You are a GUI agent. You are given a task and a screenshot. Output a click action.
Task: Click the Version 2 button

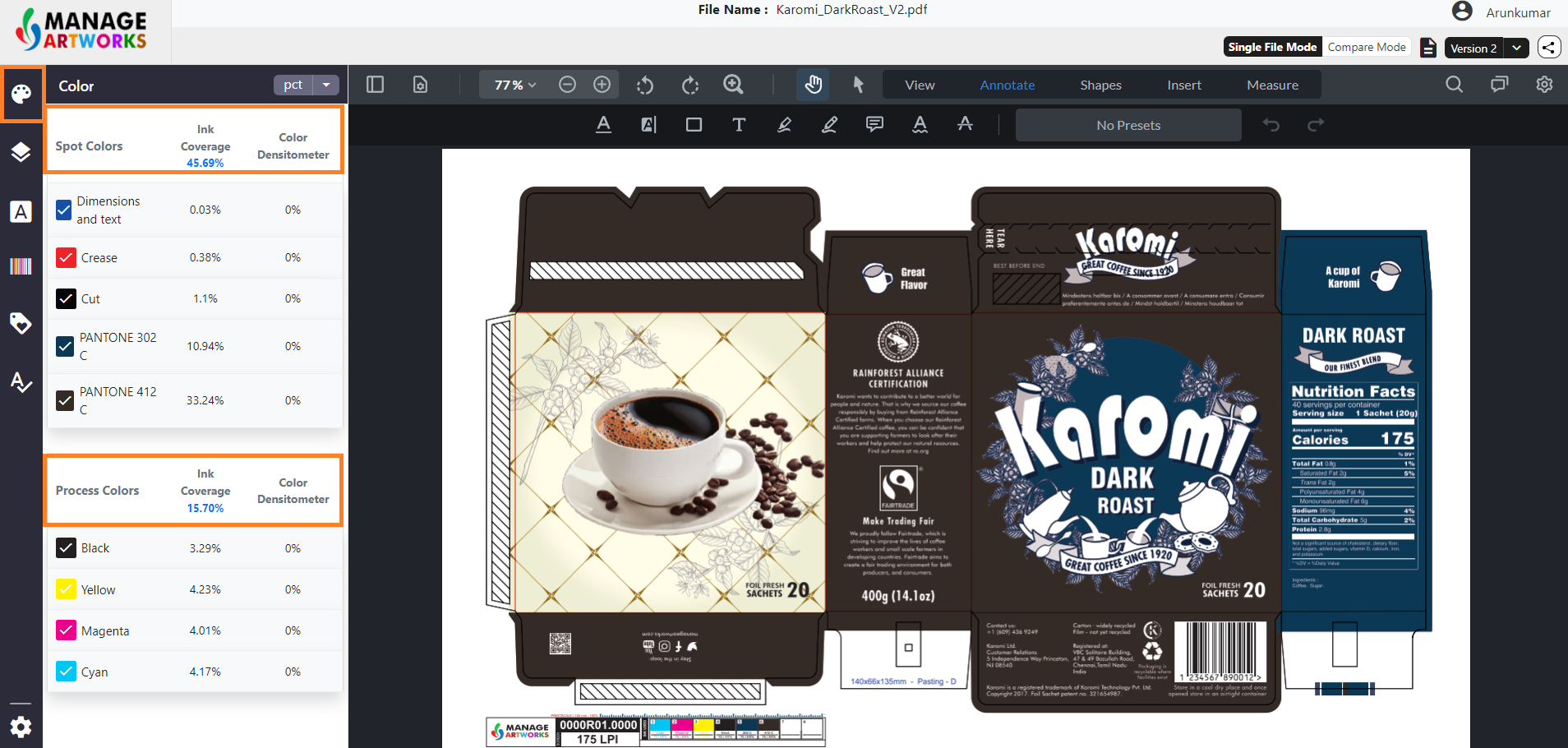1474,48
